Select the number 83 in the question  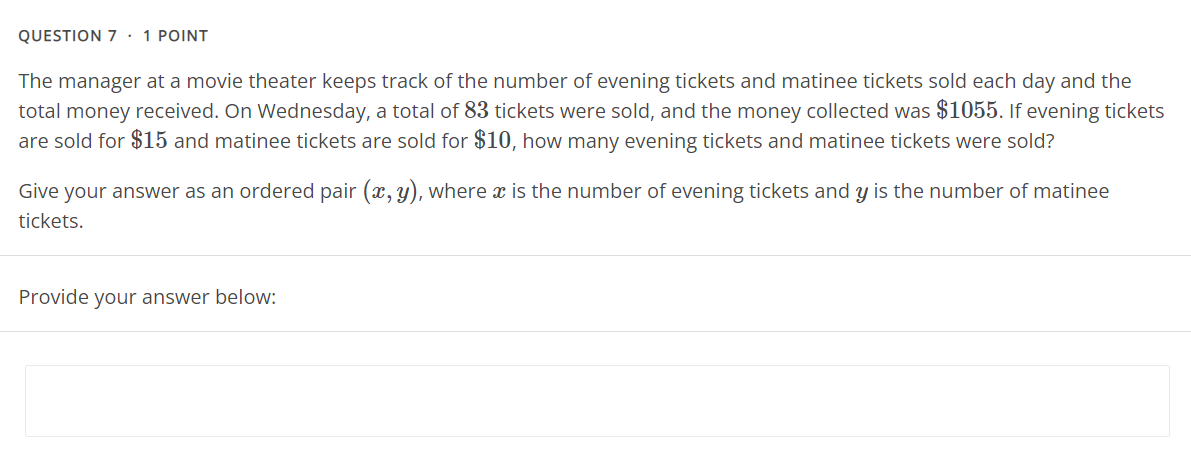[476, 111]
